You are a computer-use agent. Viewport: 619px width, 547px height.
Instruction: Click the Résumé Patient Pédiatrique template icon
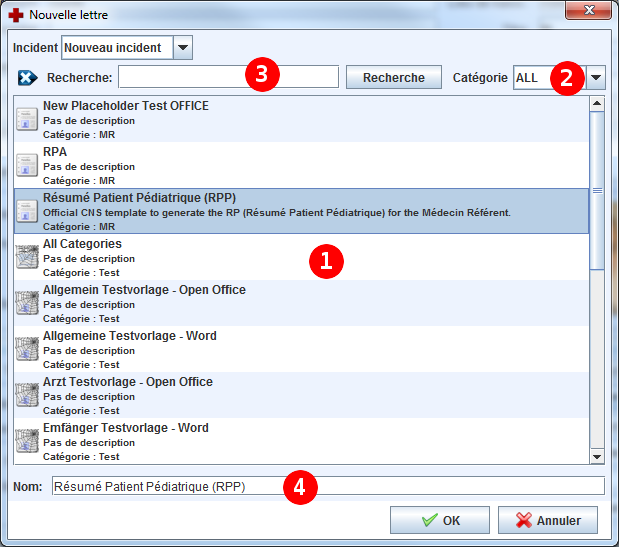click(x=27, y=212)
